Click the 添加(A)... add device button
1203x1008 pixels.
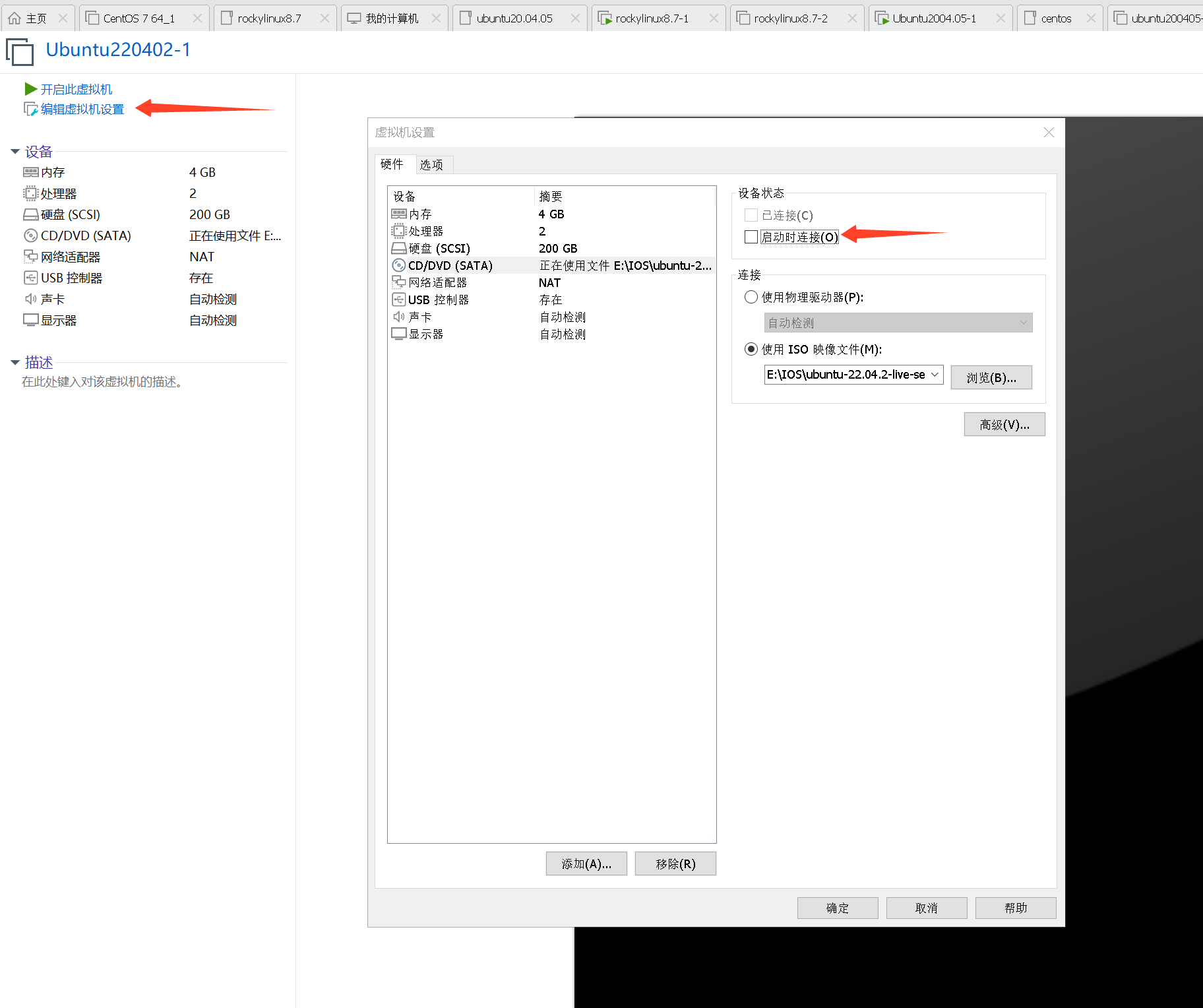[586, 864]
